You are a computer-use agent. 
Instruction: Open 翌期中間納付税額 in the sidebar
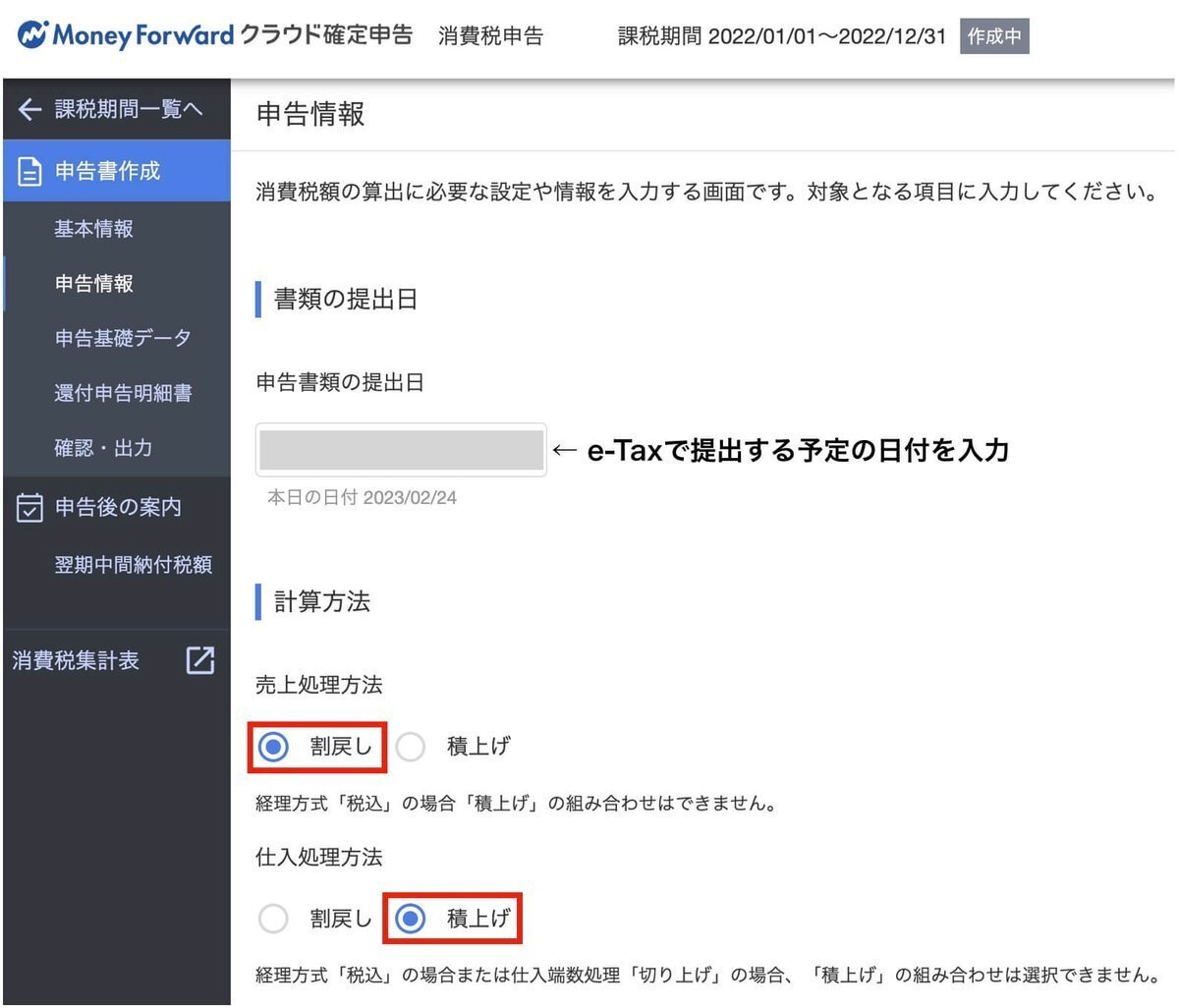pyautogui.click(x=134, y=565)
